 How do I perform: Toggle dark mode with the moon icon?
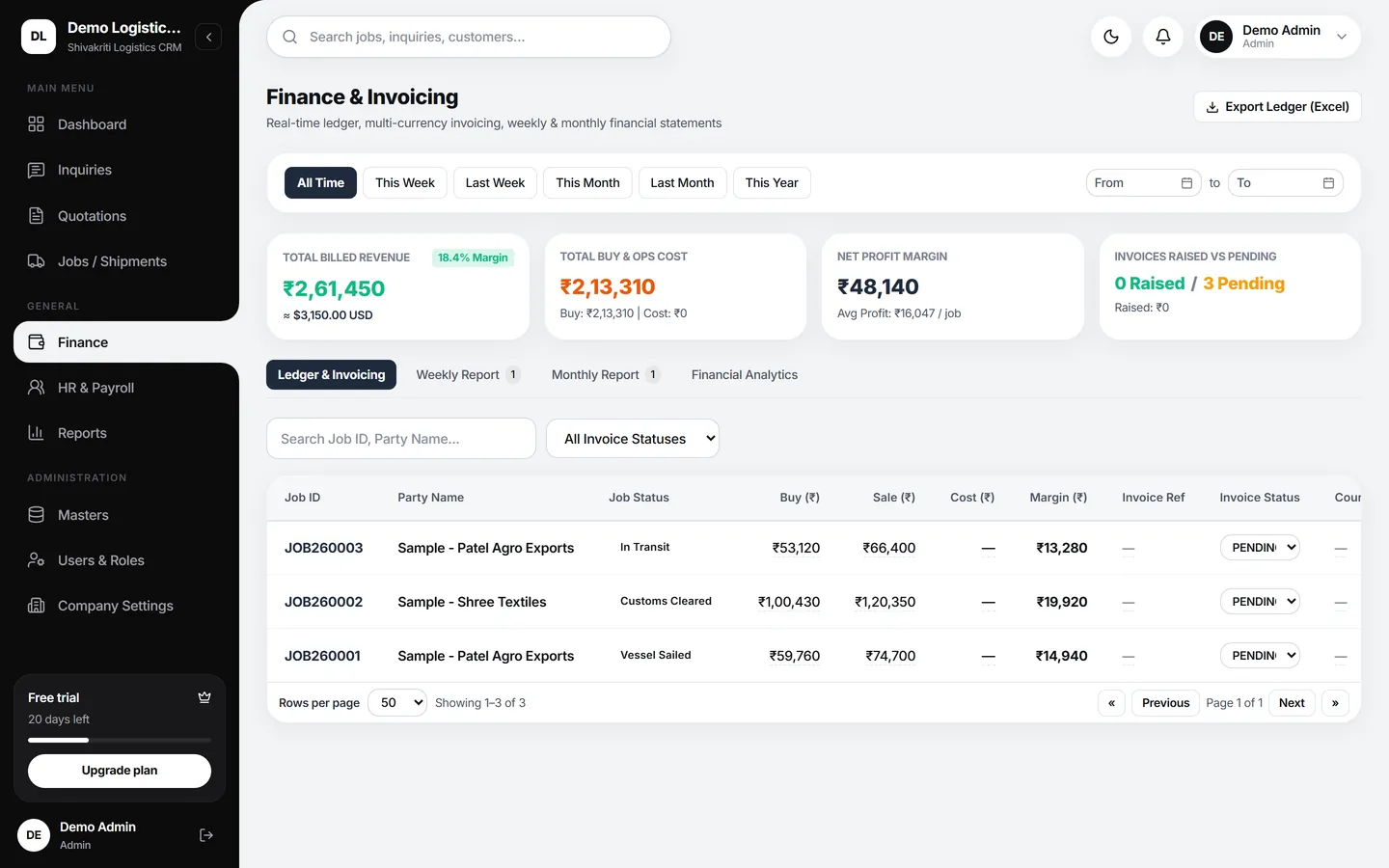[1111, 37]
